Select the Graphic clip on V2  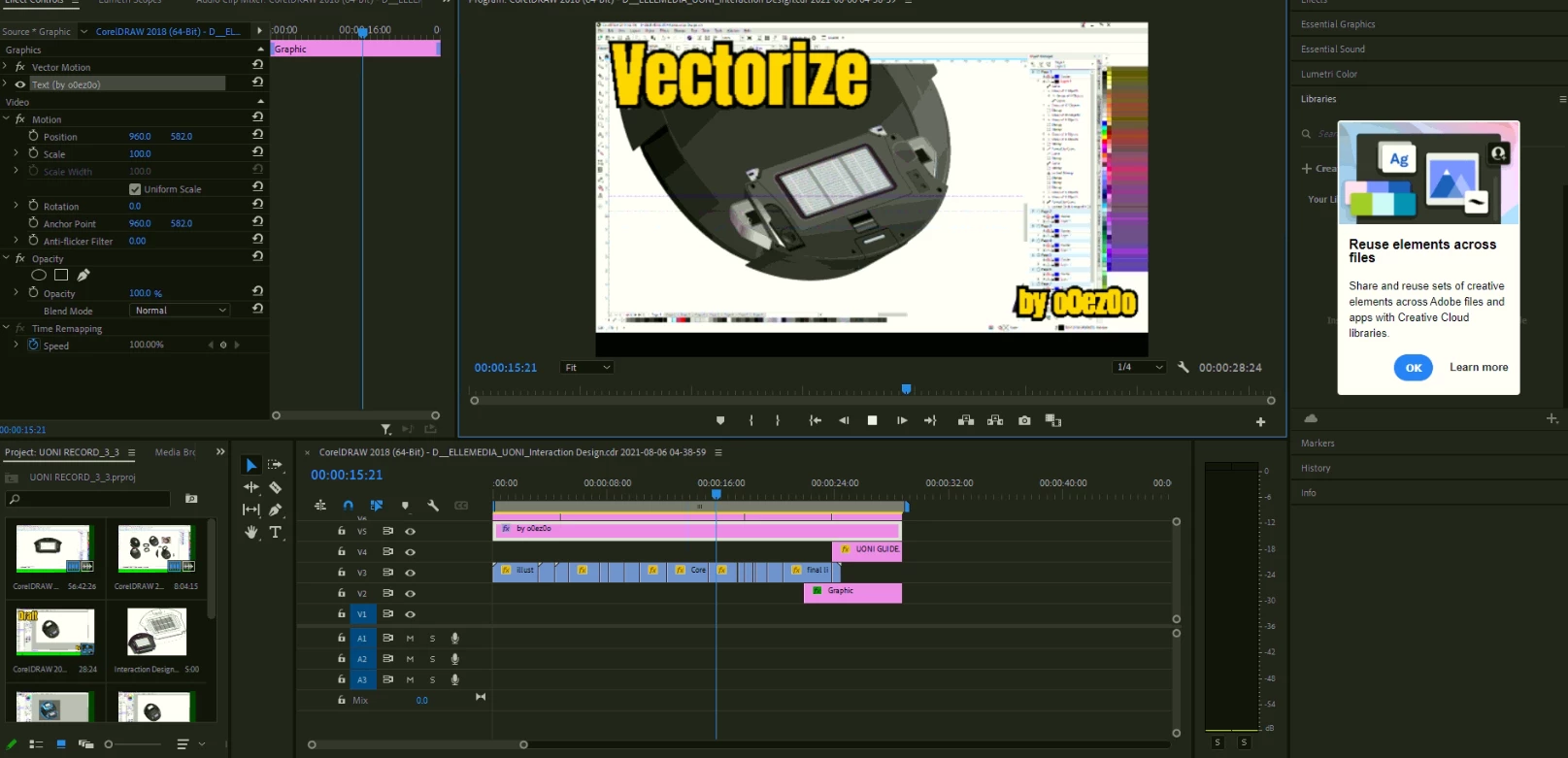pyautogui.click(x=852, y=592)
